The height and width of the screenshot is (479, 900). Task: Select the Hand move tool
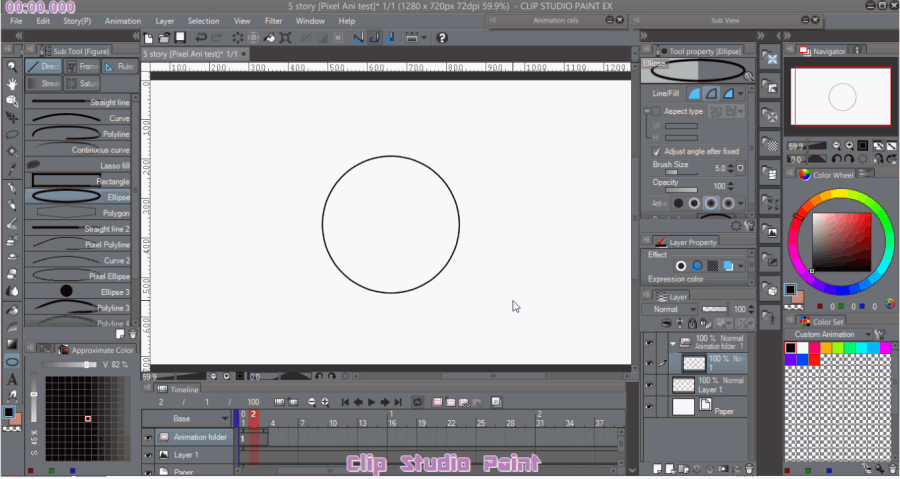tap(12, 83)
